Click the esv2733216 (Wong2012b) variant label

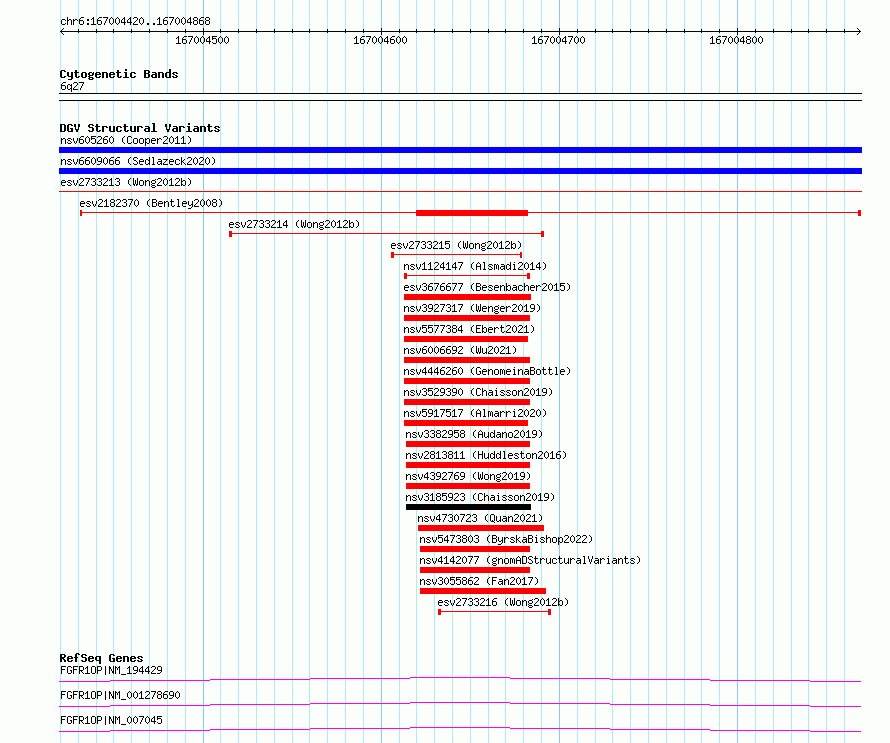[x=503, y=602]
